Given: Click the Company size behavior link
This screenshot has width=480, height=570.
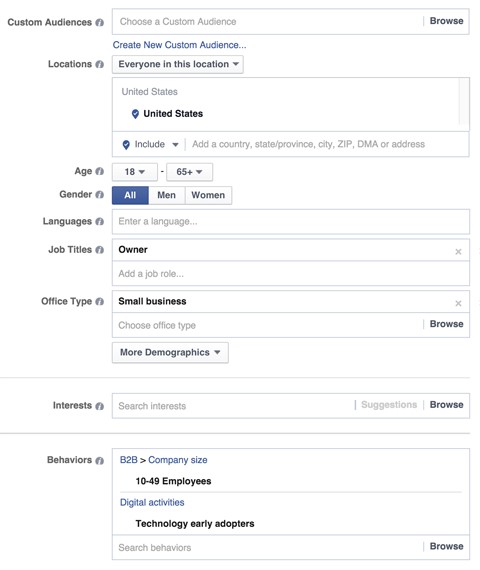Looking at the screenshot, I should pos(177,460).
